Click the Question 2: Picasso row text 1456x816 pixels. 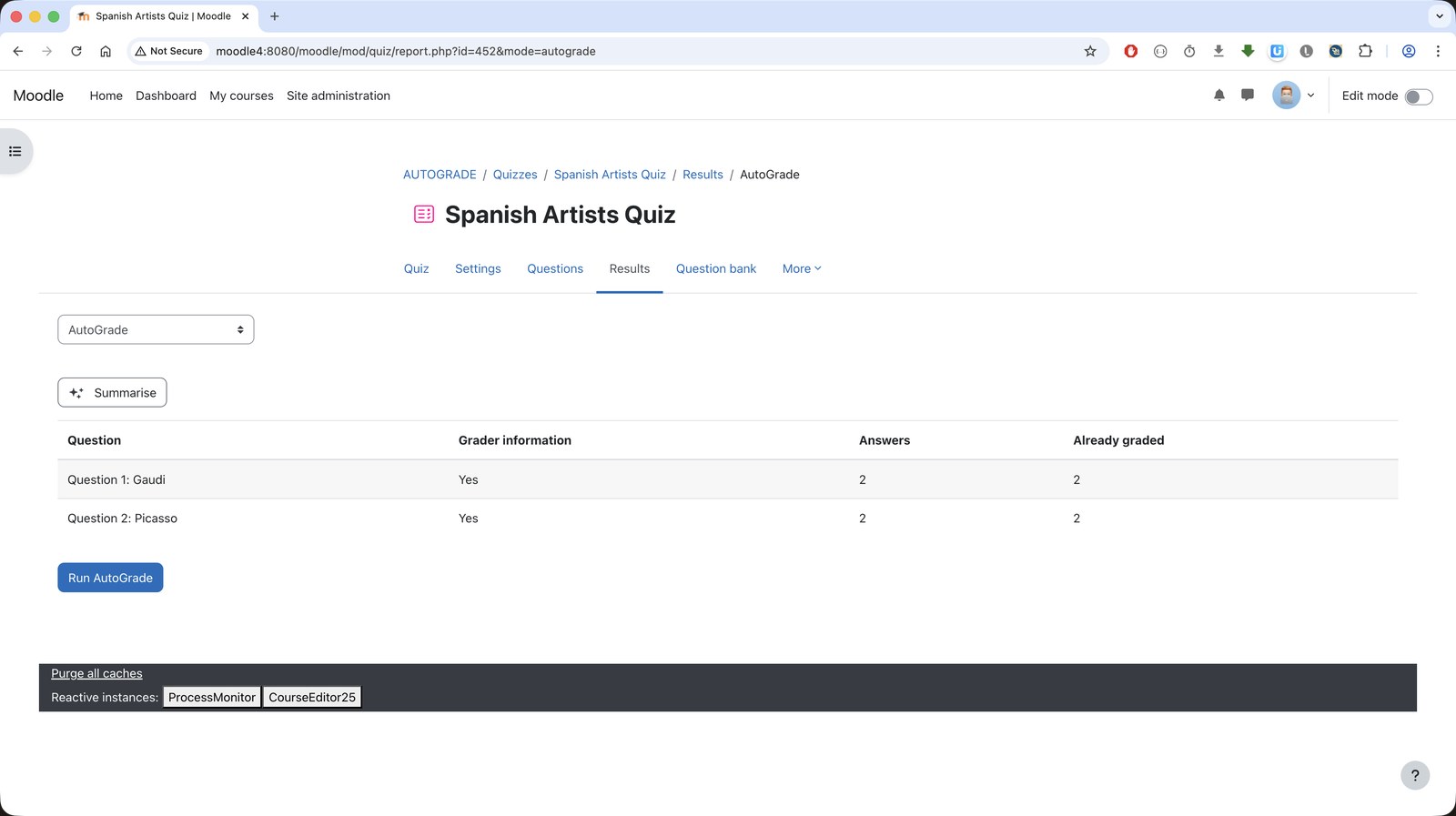coord(122,519)
